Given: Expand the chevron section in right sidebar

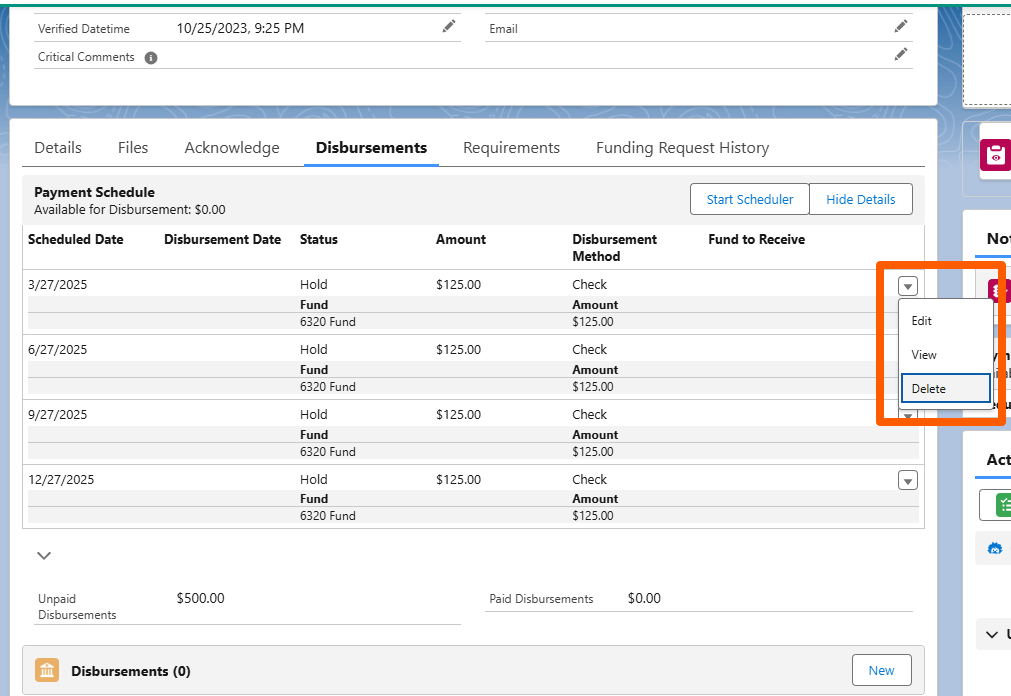Looking at the screenshot, I should (x=992, y=635).
